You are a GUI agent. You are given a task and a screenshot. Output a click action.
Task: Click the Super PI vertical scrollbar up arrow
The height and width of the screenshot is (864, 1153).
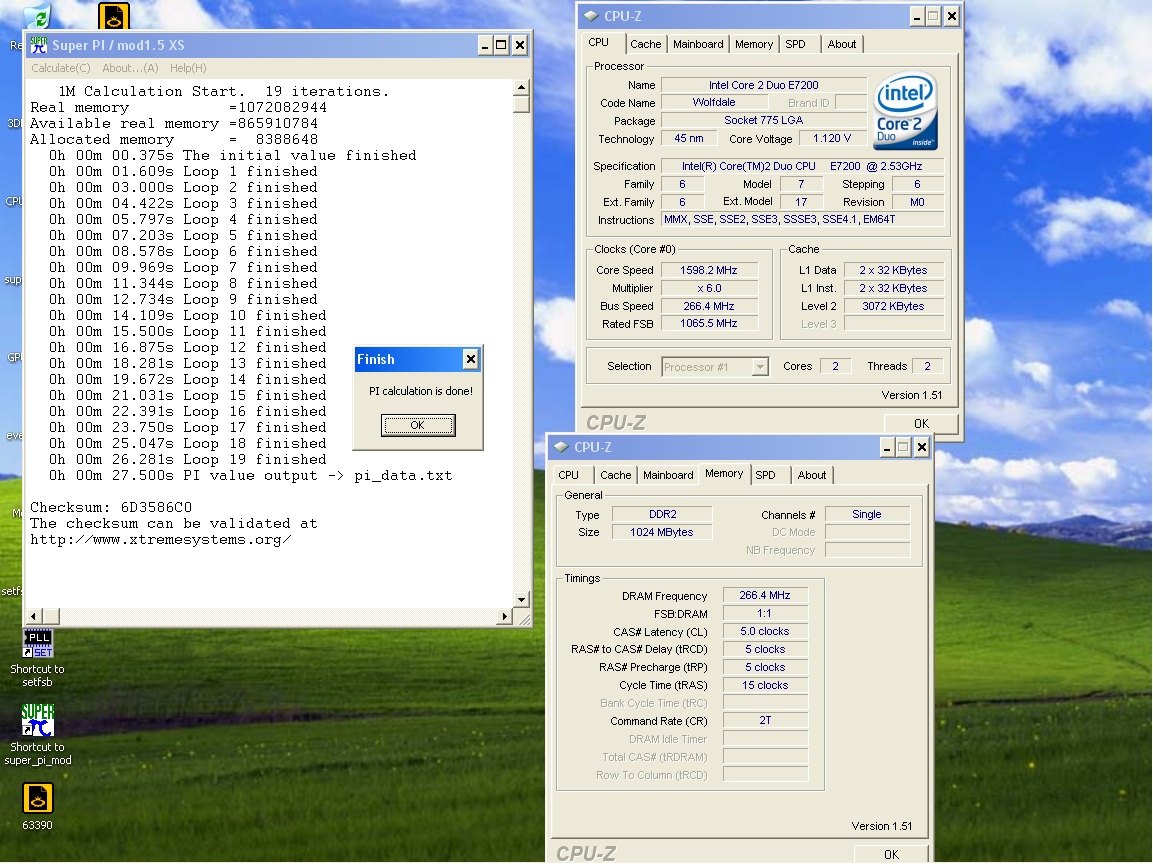[521, 88]
